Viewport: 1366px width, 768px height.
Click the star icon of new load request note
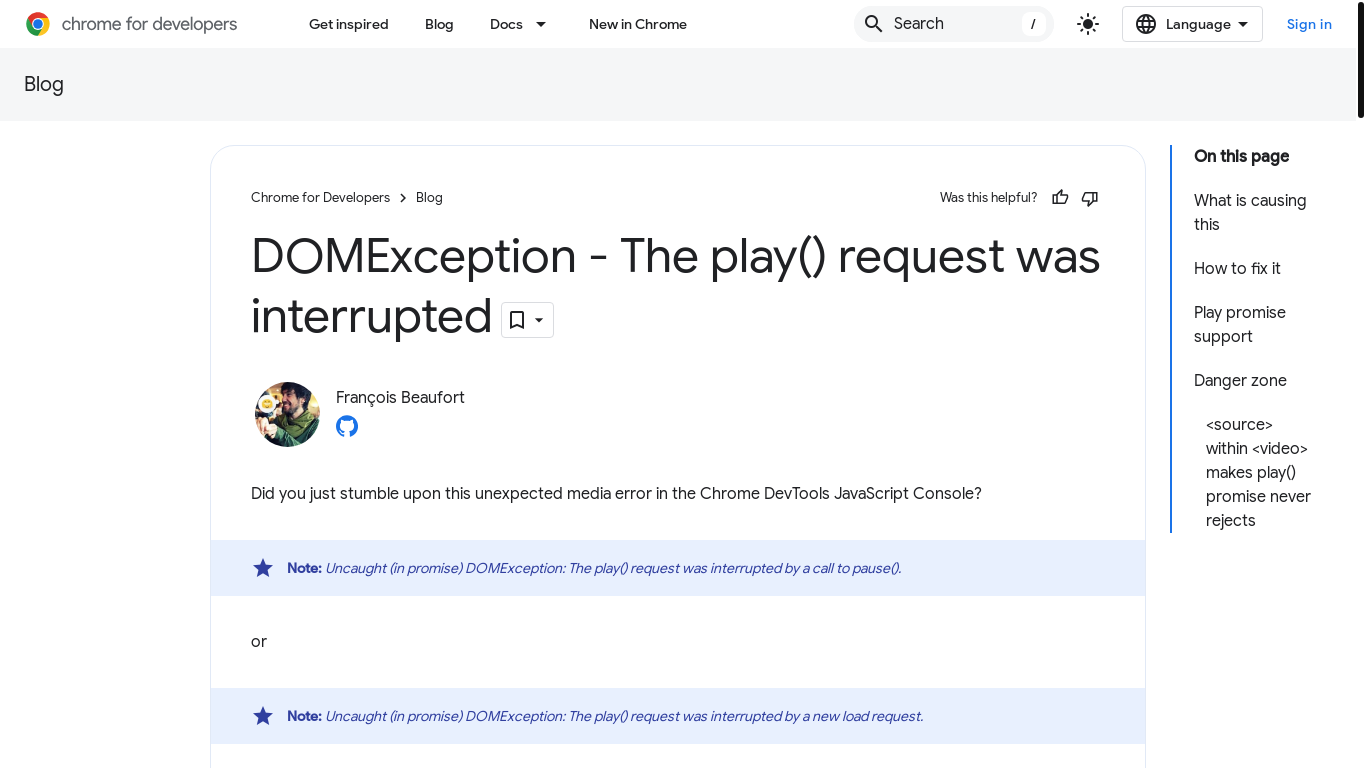(263, 716)
